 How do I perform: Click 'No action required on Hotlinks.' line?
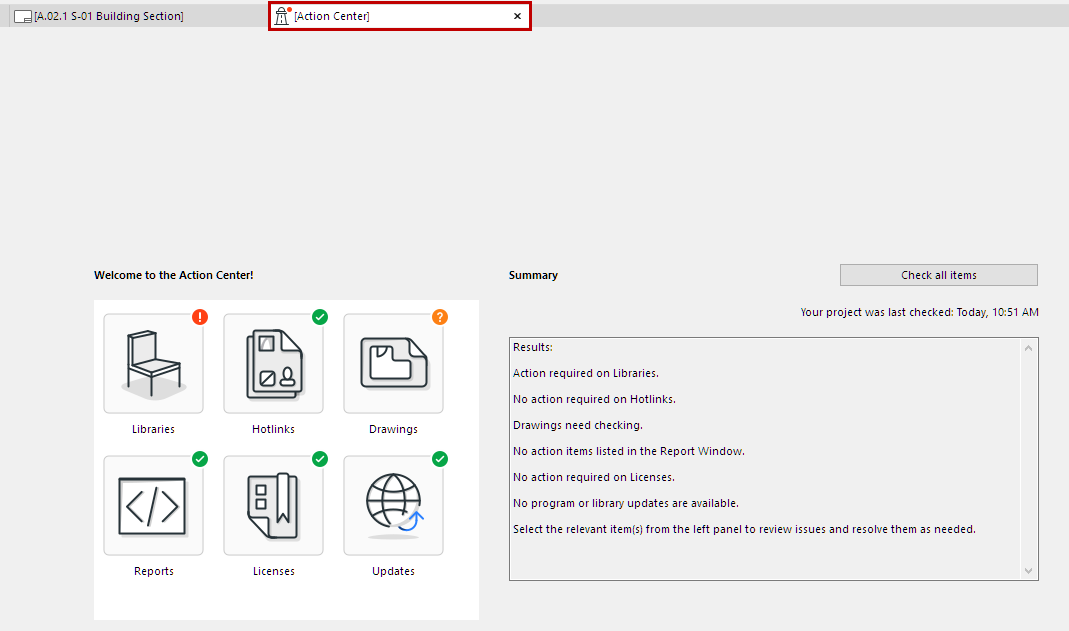[594, 399]
